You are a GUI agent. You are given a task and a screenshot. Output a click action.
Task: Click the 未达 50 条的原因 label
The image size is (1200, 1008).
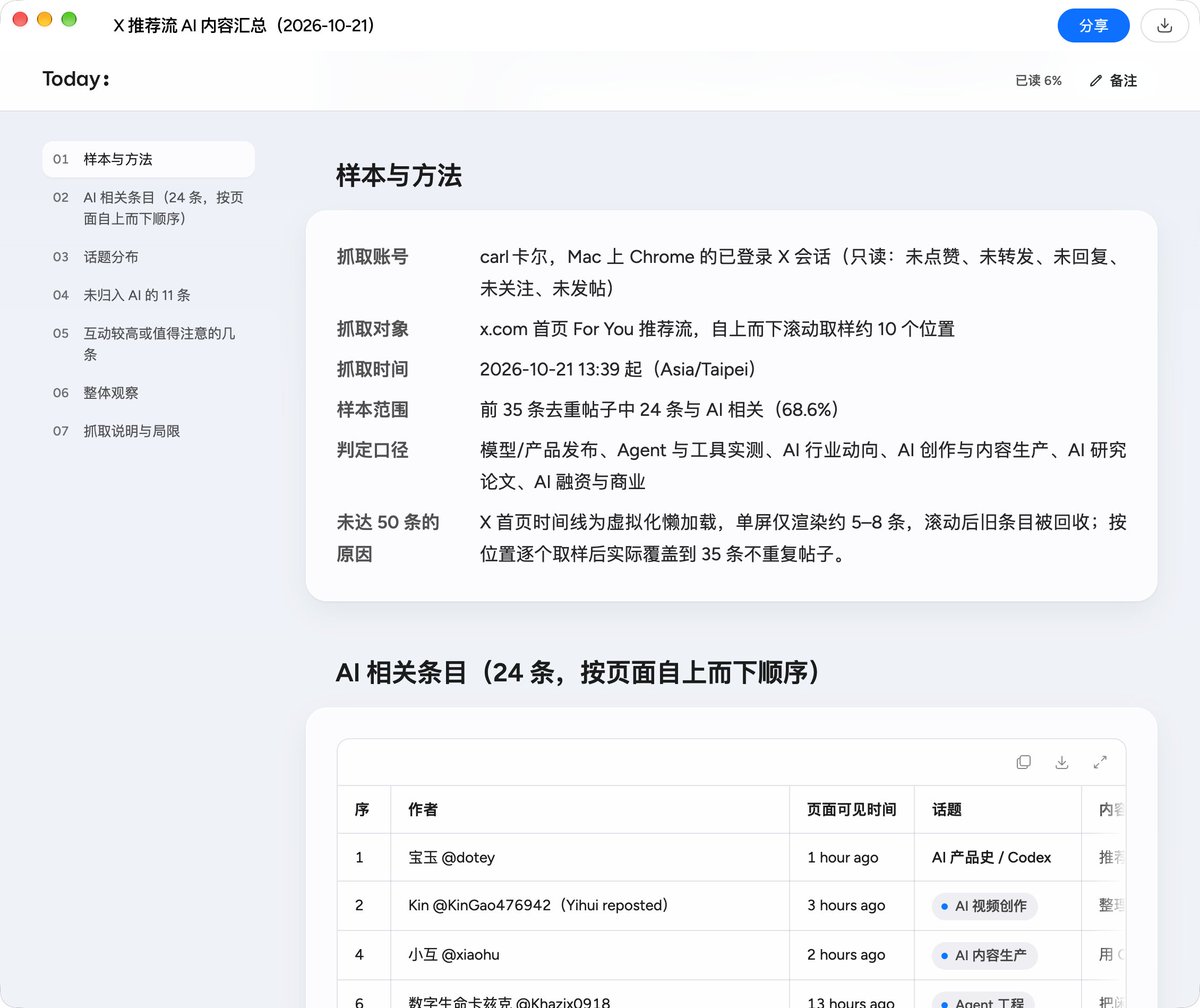(388, 537)
